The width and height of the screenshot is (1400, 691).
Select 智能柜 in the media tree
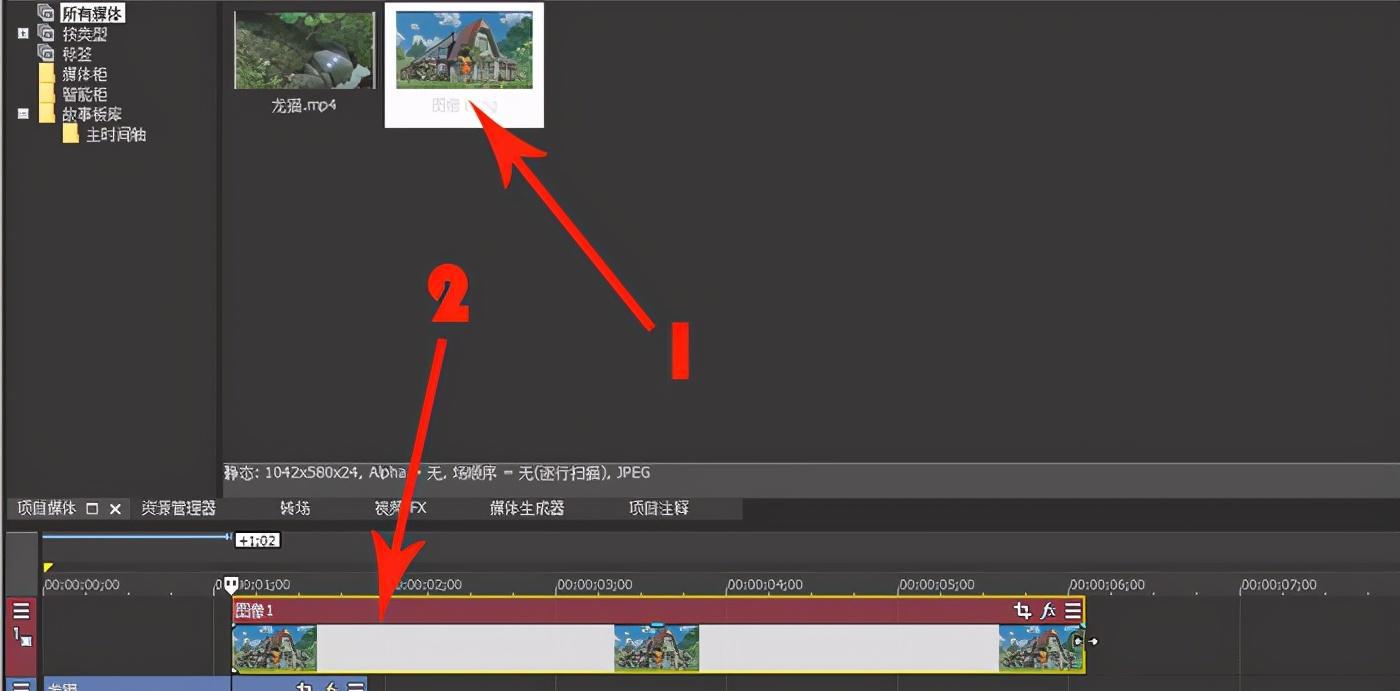pos(85,94)
